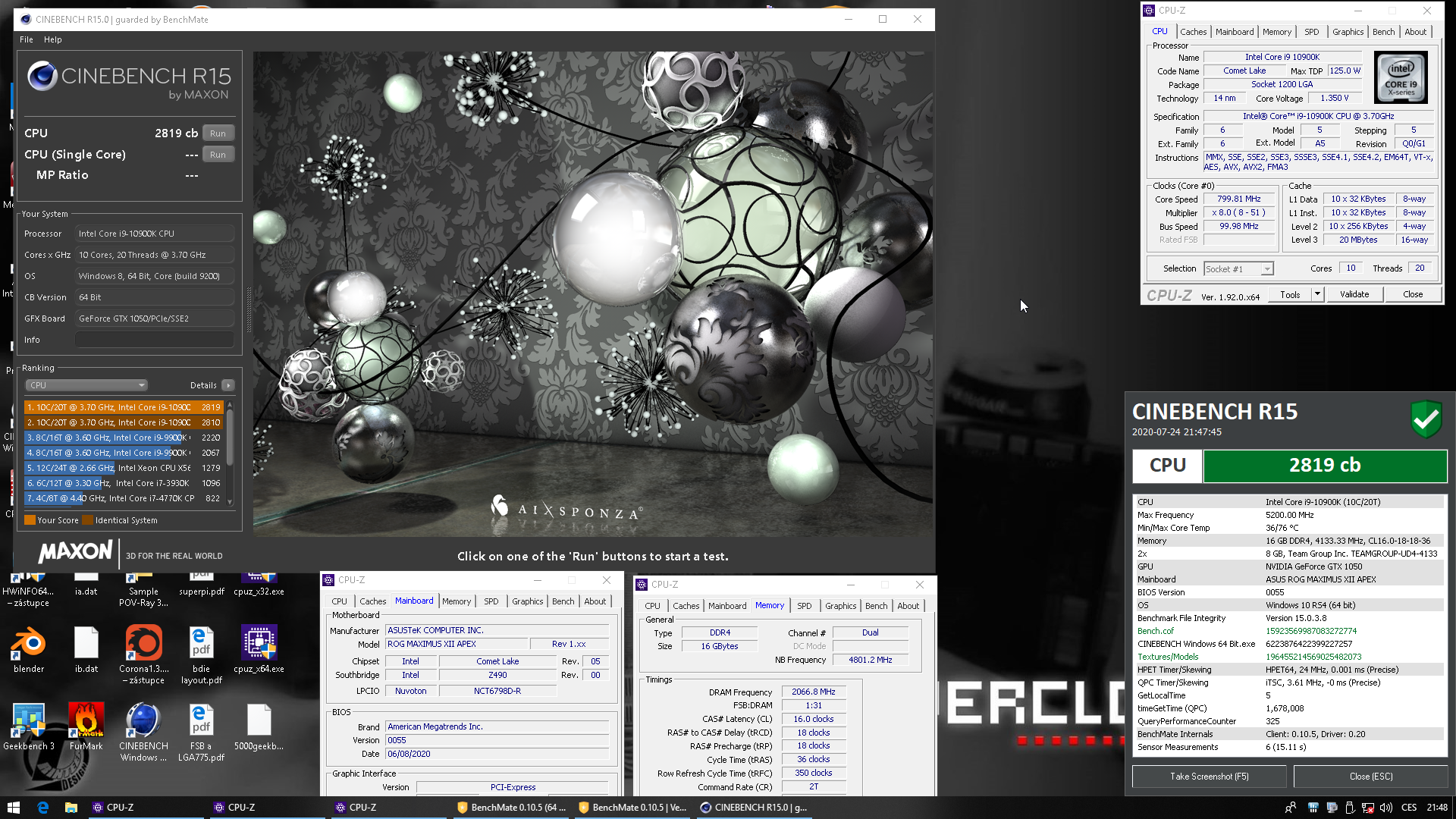
Task: Open Memory tab in Mainboard CPU-Z window
Action: coord(457,601)
